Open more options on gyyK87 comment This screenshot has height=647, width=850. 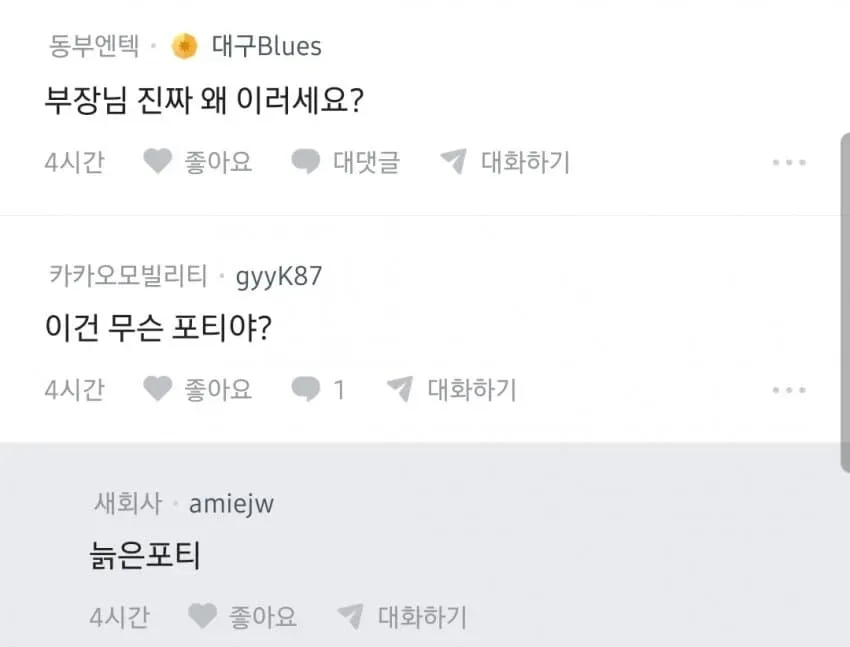[789, 390]
